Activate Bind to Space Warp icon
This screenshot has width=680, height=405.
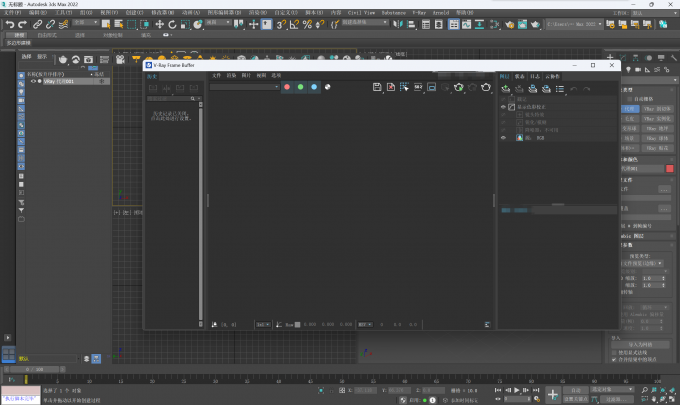pos(63,24)
